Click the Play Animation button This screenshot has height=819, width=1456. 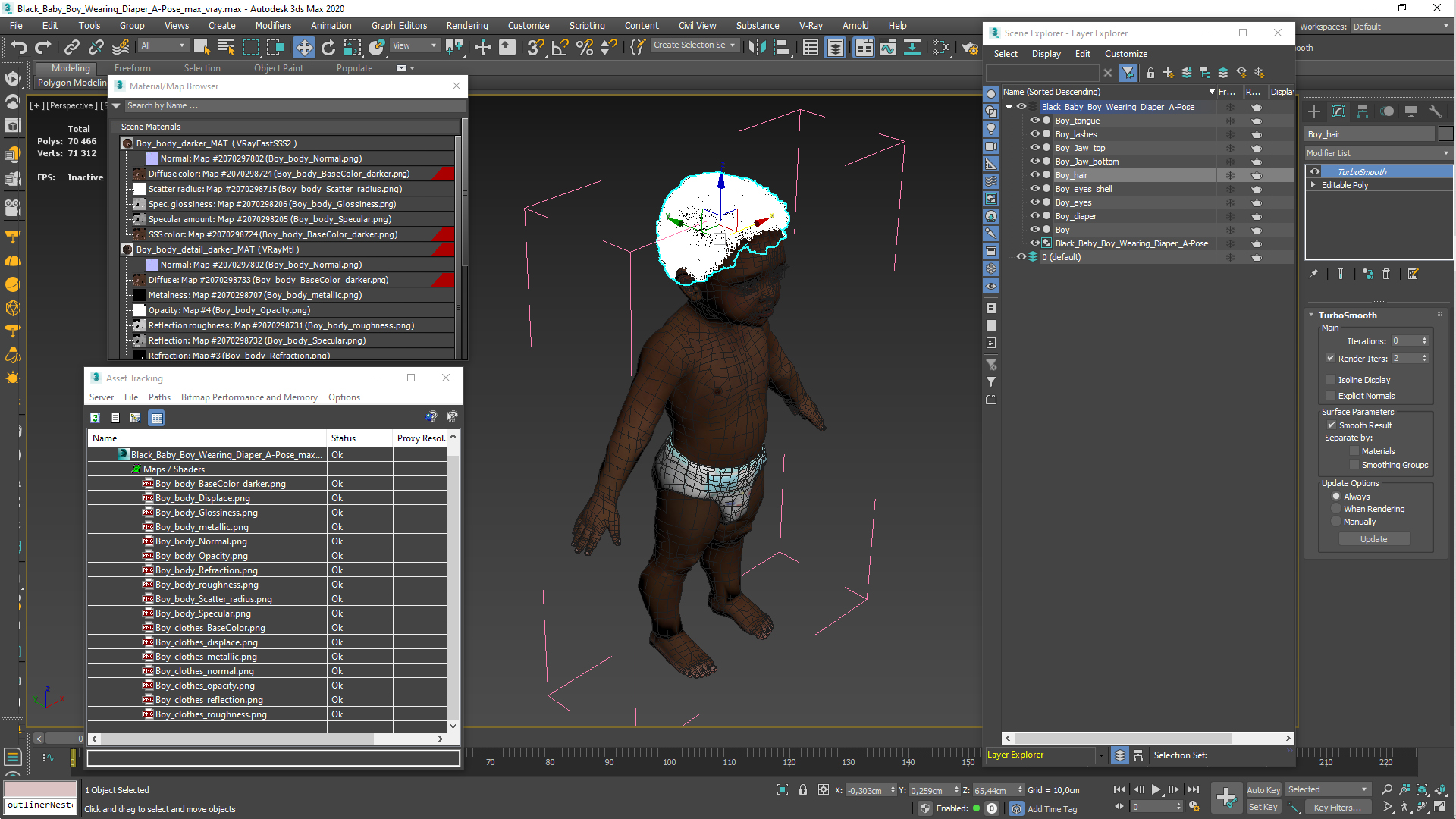pos(1156,789)
